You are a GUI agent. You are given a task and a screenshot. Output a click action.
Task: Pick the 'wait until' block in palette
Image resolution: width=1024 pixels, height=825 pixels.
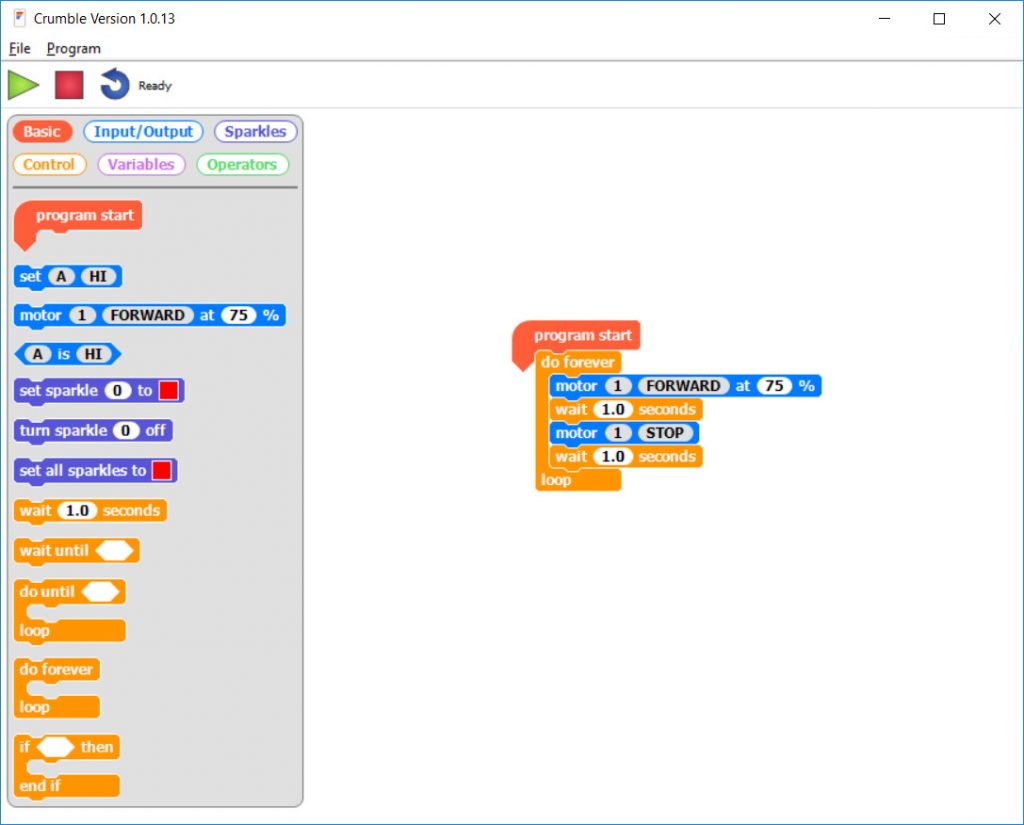54,551
